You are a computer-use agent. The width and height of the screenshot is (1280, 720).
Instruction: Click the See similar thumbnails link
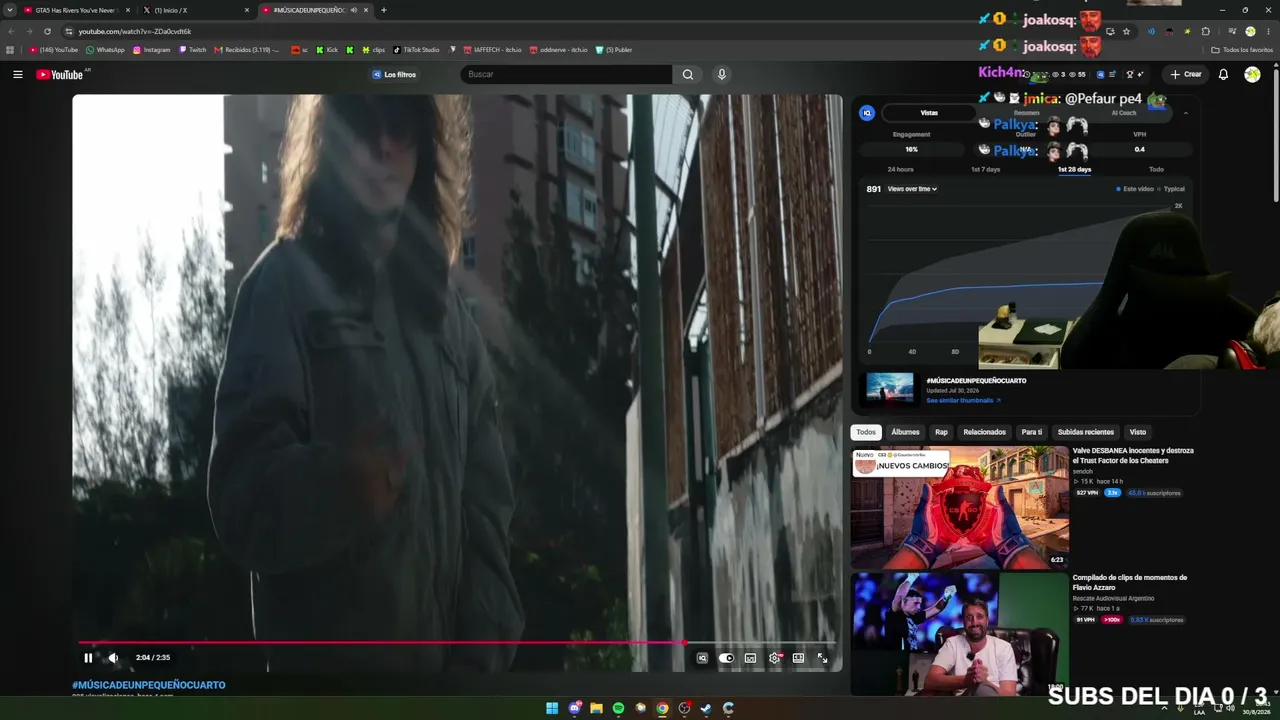click(x=963, y=400)
